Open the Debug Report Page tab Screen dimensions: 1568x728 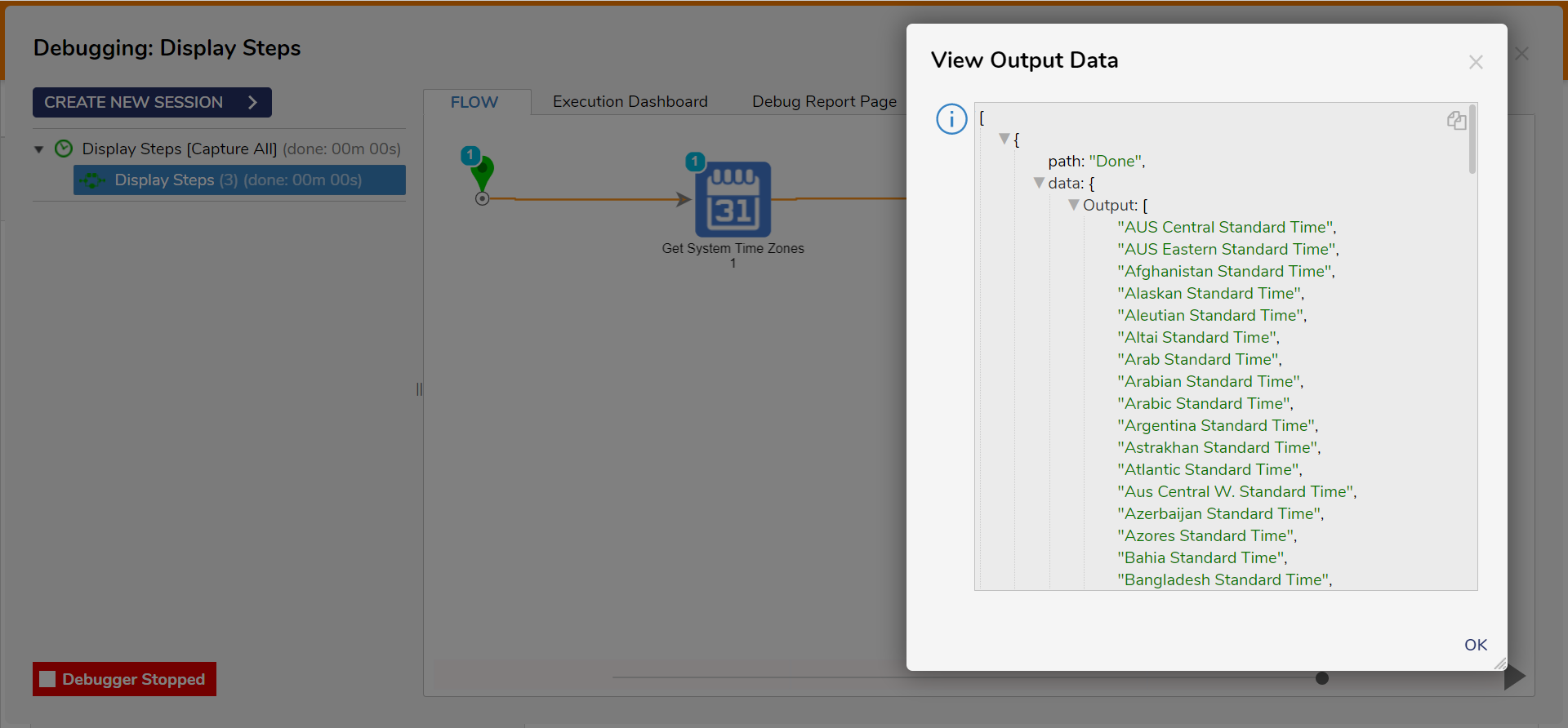tap(824, 101)
